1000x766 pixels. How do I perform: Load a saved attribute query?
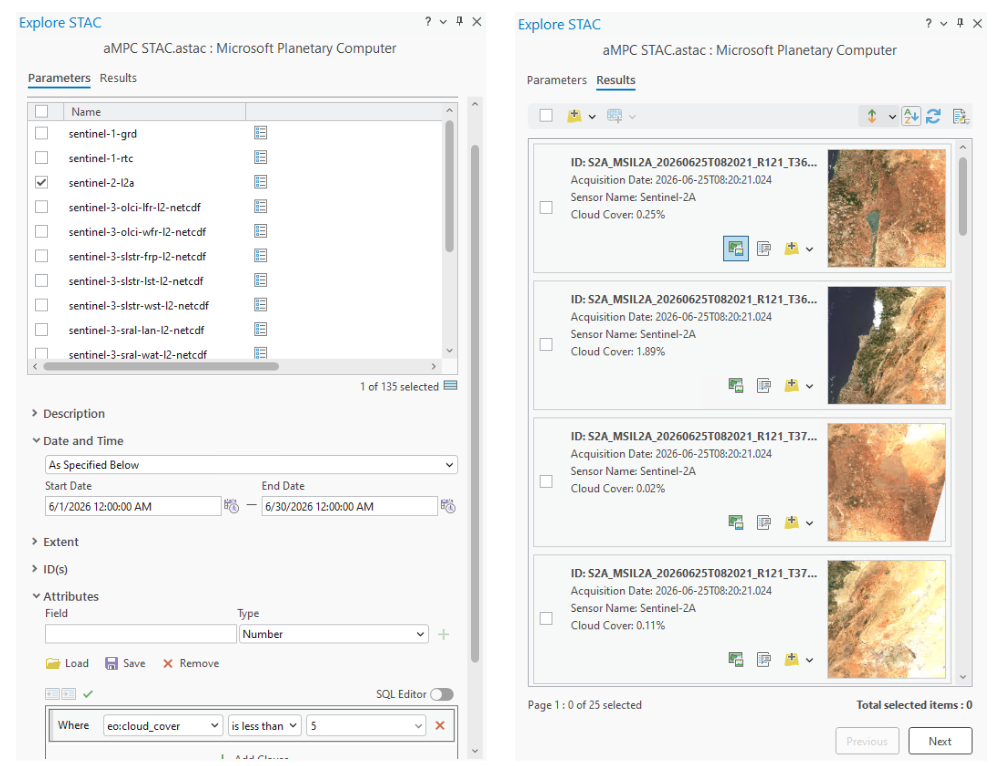(67, 663)
